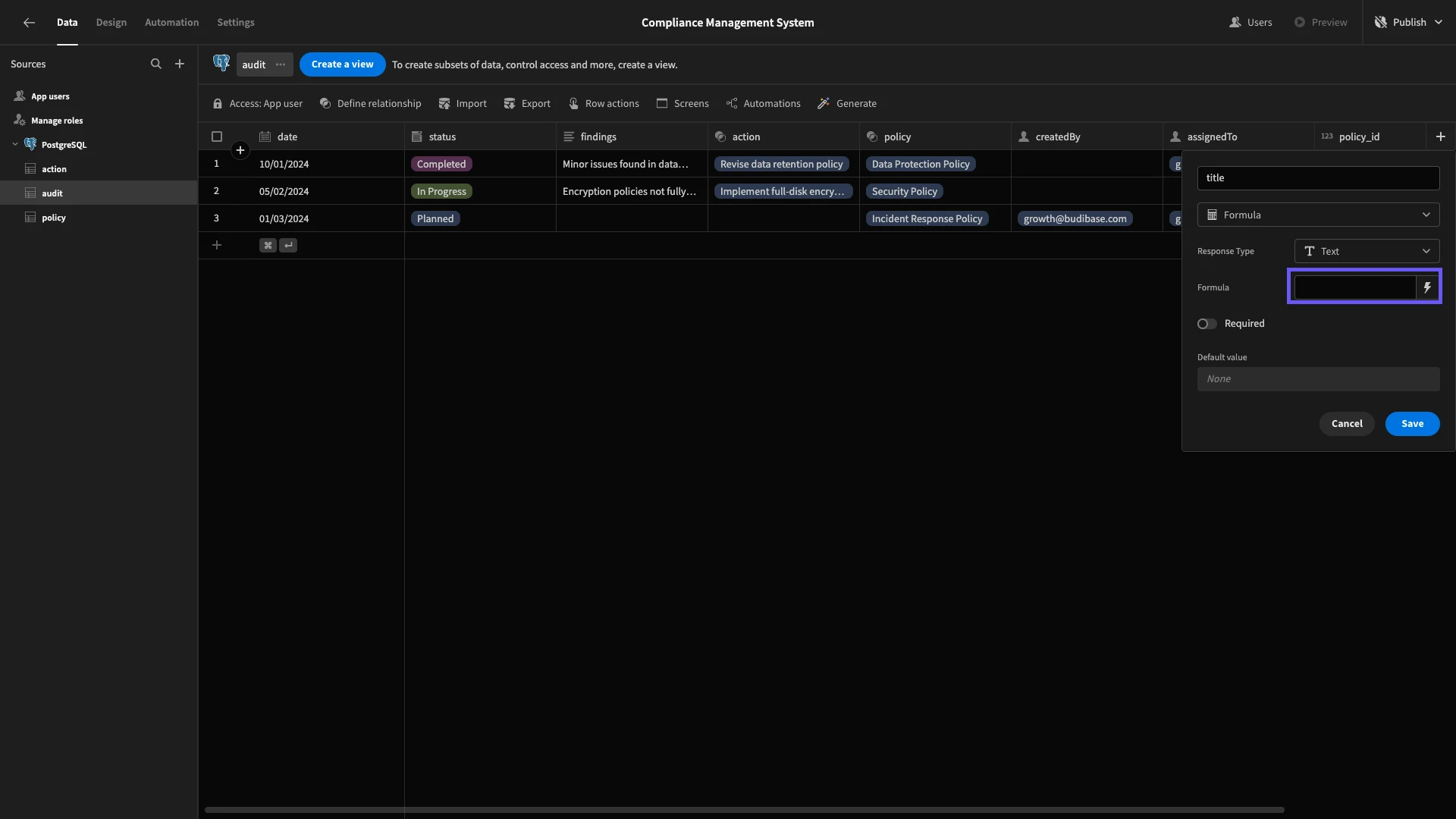
Task: Search data sources with magnifier icon
Action: [156, 64]
